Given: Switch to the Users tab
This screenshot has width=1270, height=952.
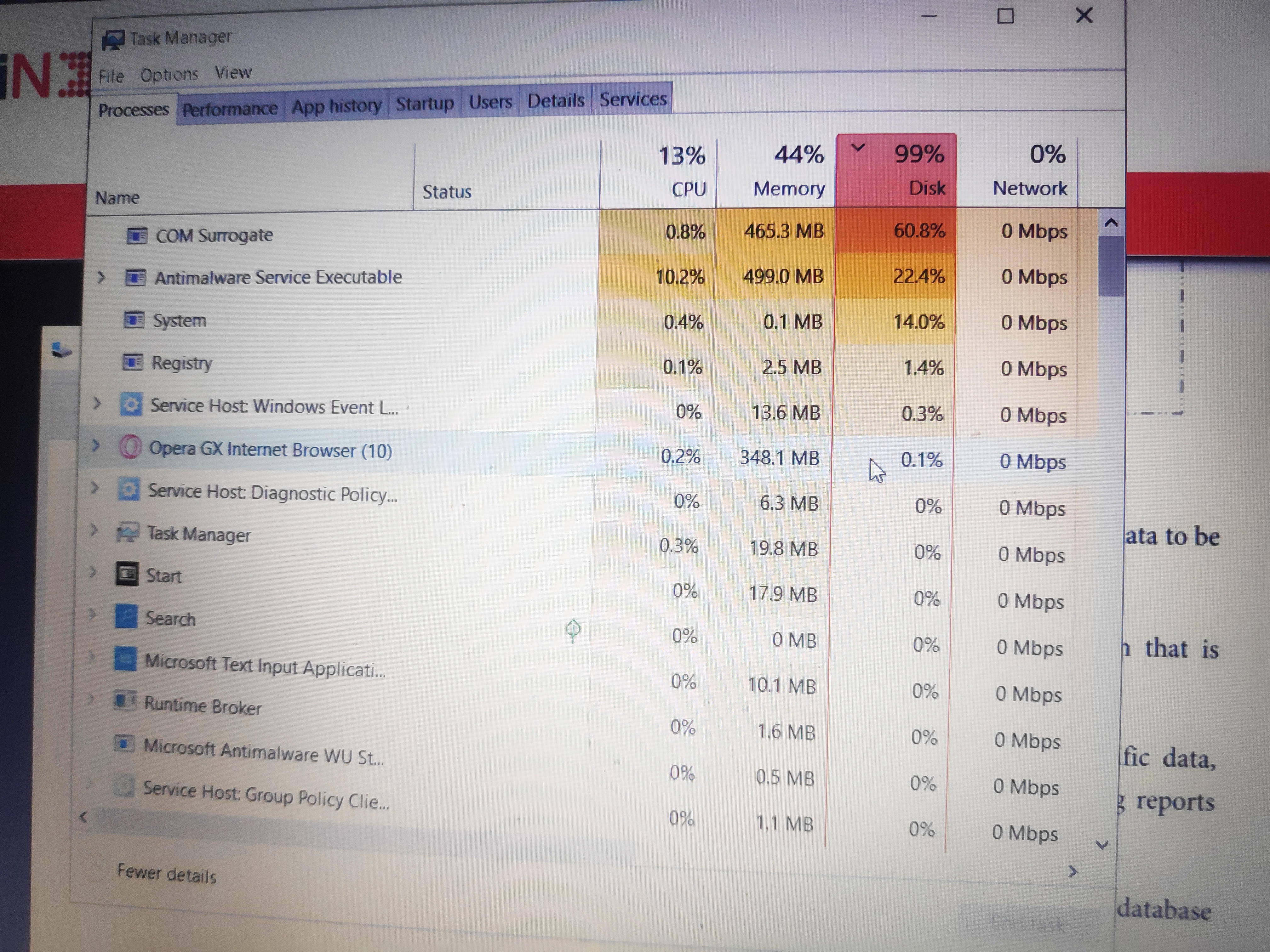Looking at the screenshot, I should pos(490,102).
